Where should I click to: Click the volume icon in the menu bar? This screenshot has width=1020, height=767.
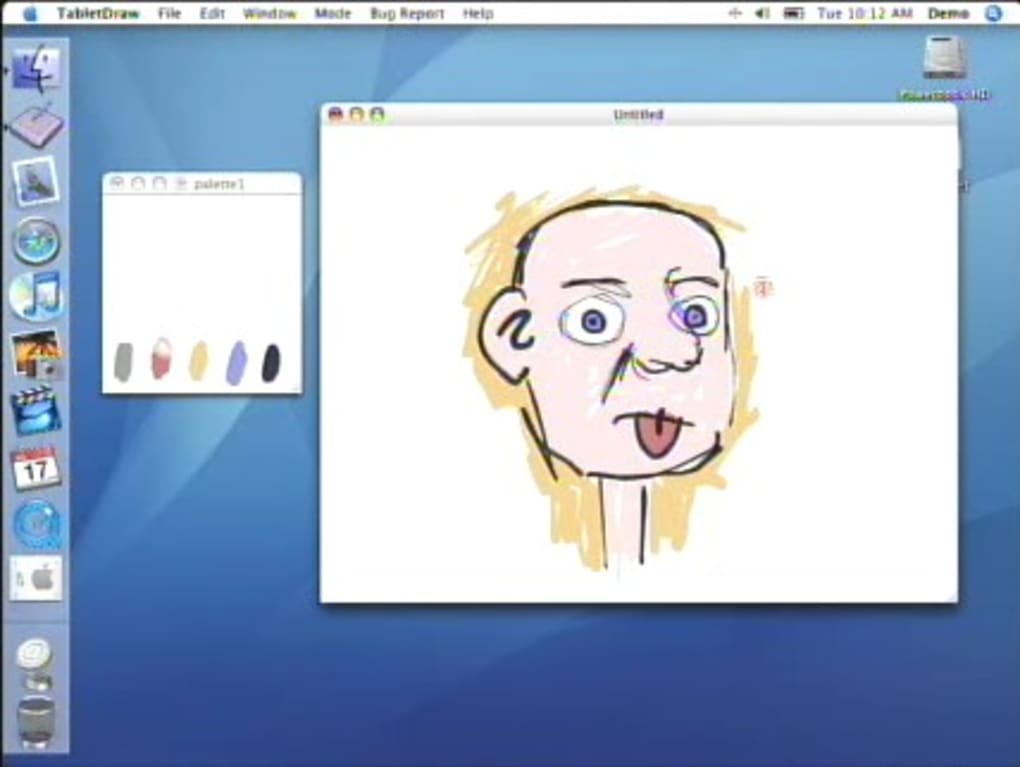[x=761, y=13]
